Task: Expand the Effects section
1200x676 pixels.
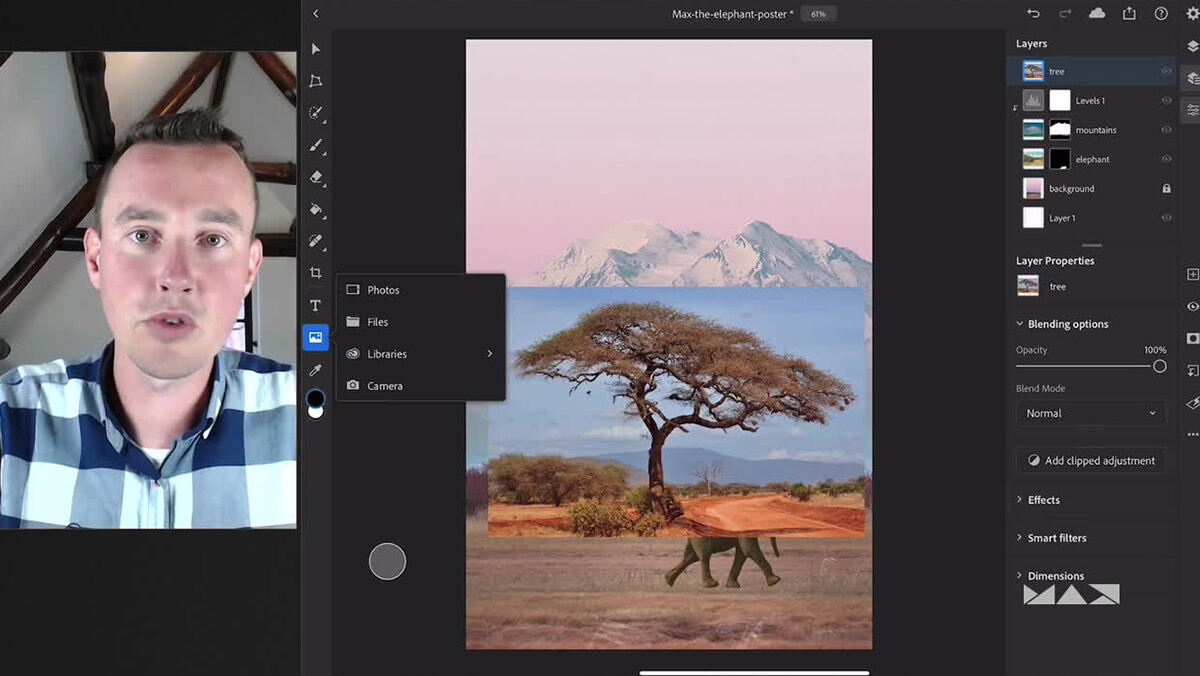Action: [x=1043, y=500]
